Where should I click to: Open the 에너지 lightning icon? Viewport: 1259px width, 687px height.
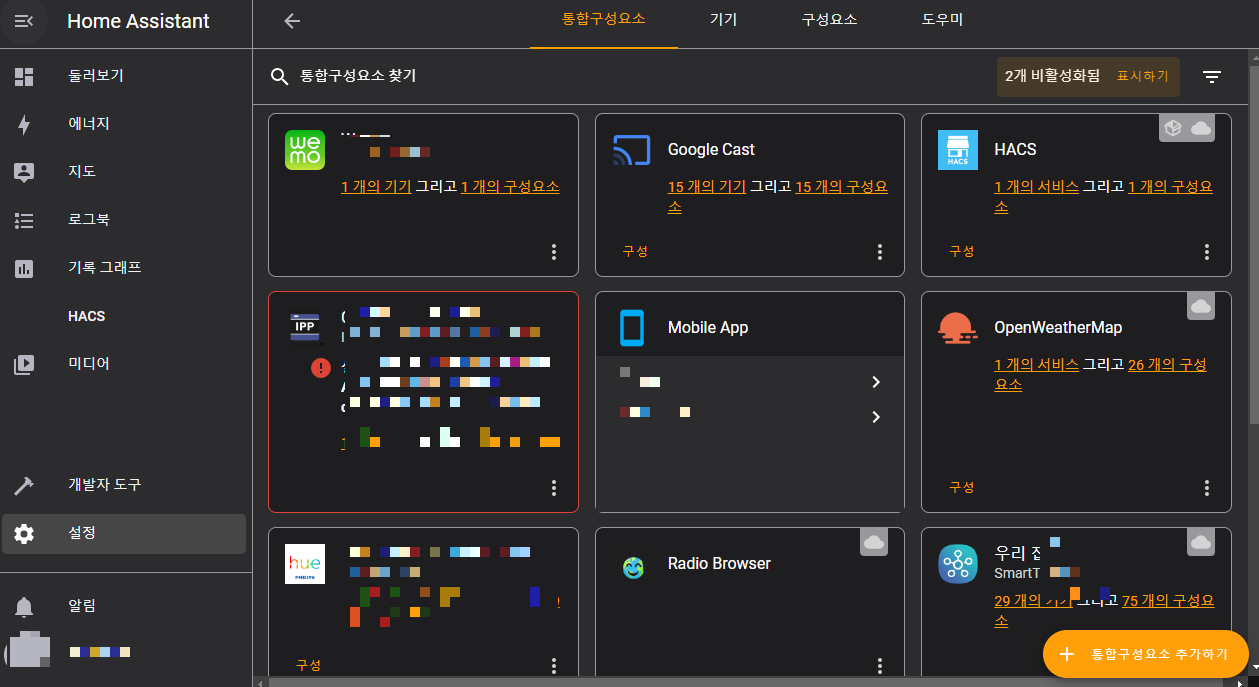click(24, 124)
